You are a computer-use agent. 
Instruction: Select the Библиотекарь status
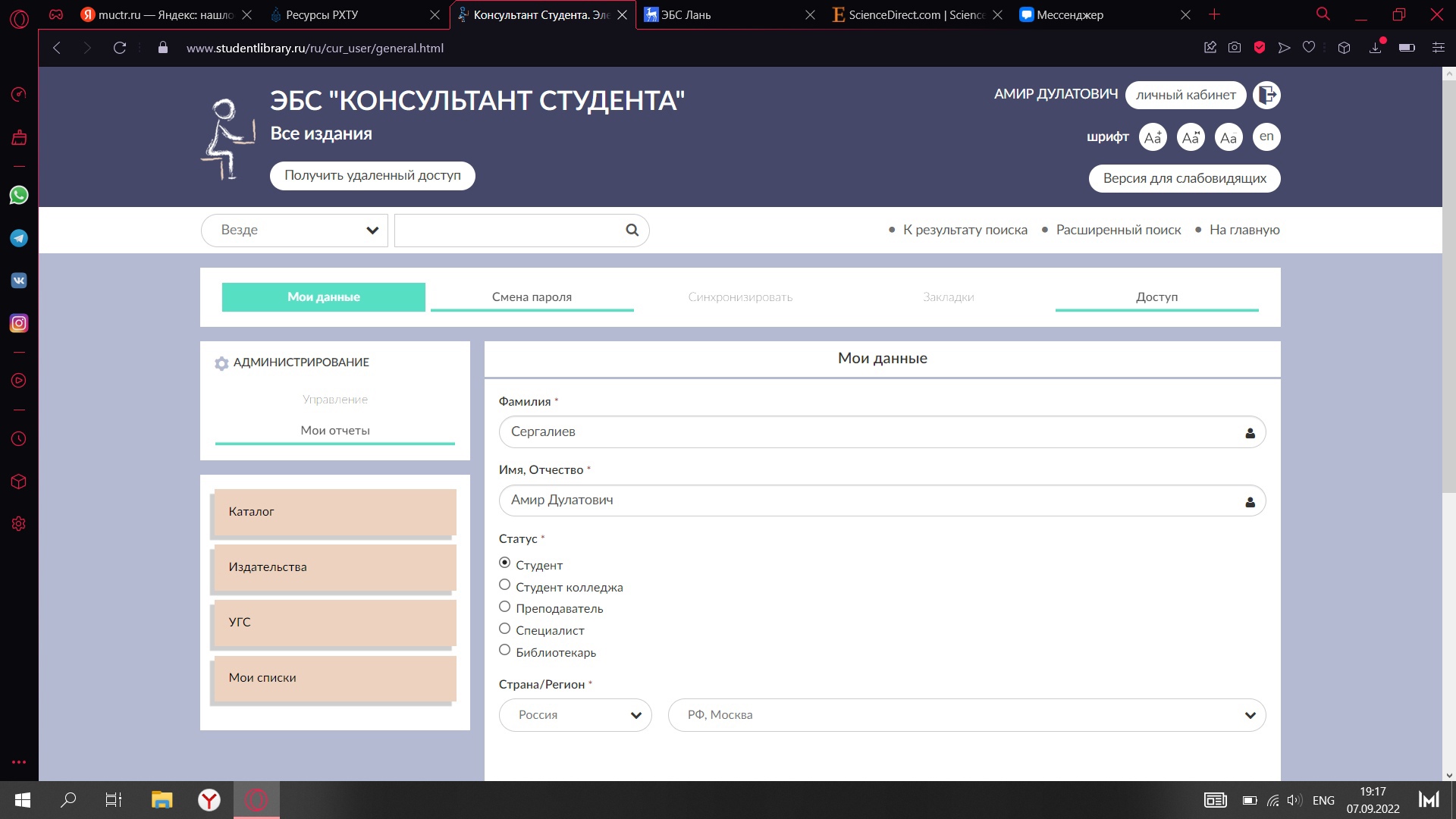pyautogui.click(x=504, y=650)
